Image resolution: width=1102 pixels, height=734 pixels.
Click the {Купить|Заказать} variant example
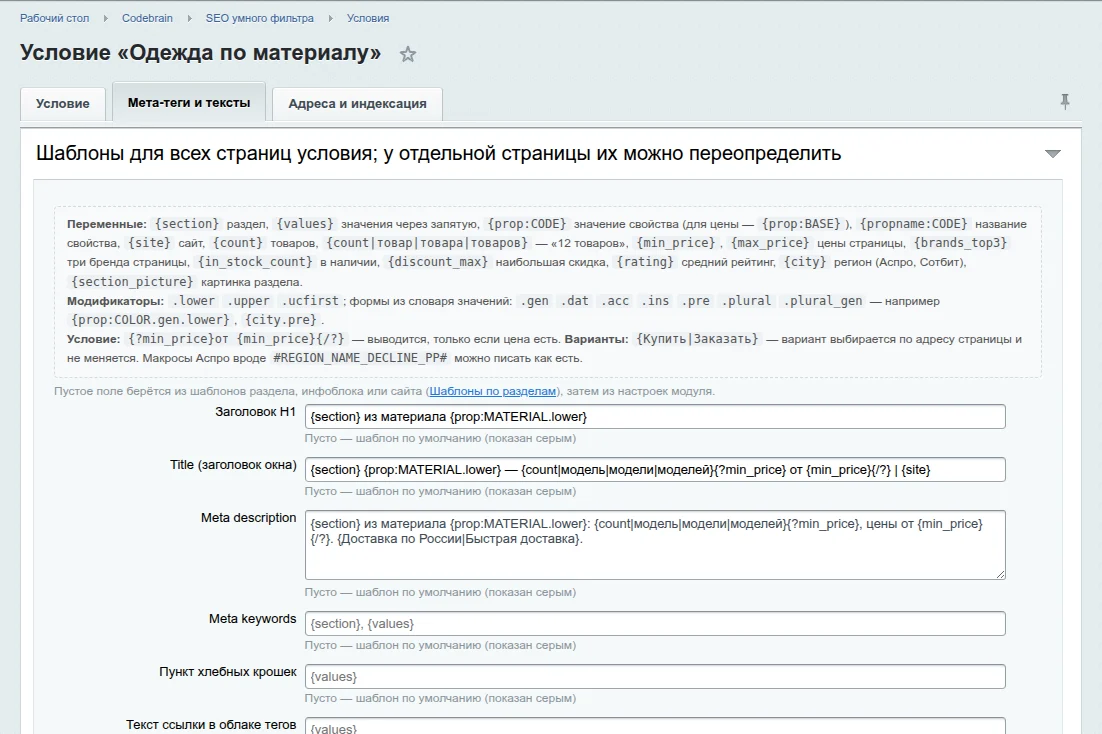point(697,339)
